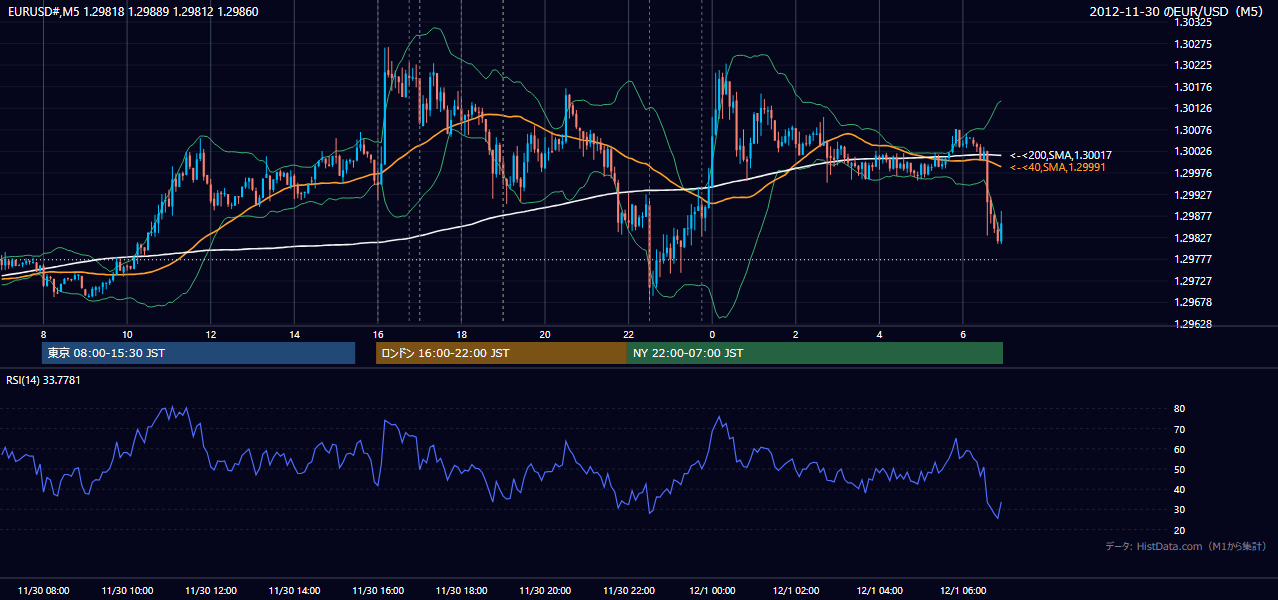Click RSI scale value 30

1180,509
